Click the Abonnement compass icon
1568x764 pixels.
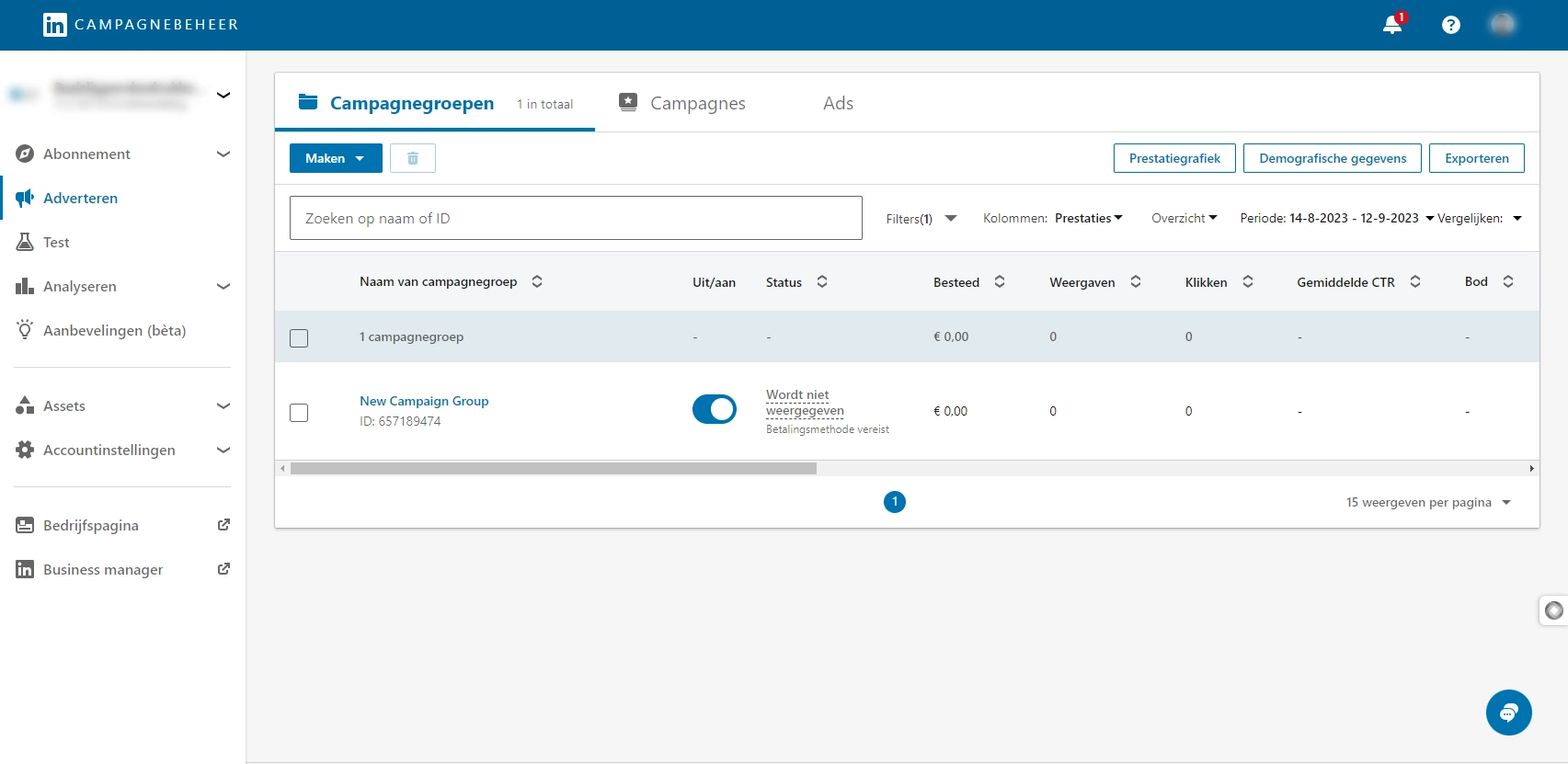(x=25, y=154)
